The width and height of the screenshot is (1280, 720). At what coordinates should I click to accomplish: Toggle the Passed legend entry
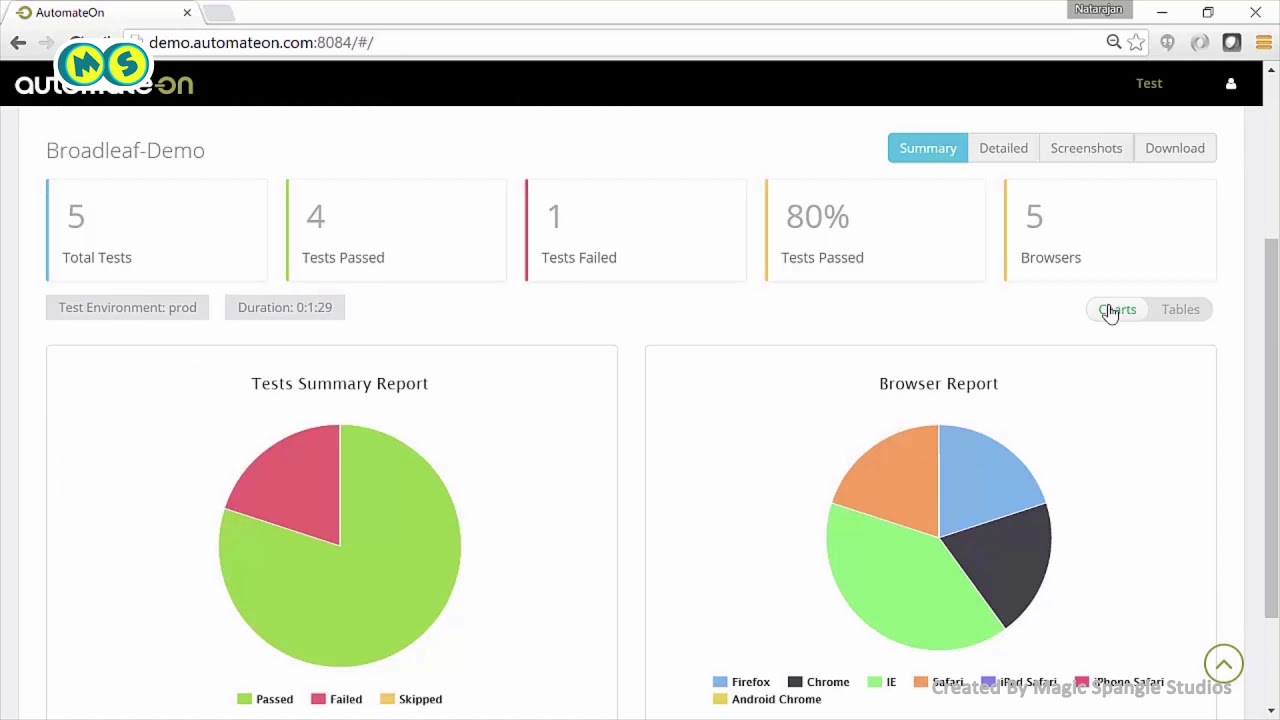pyautogui.click(x=265, y=699)
